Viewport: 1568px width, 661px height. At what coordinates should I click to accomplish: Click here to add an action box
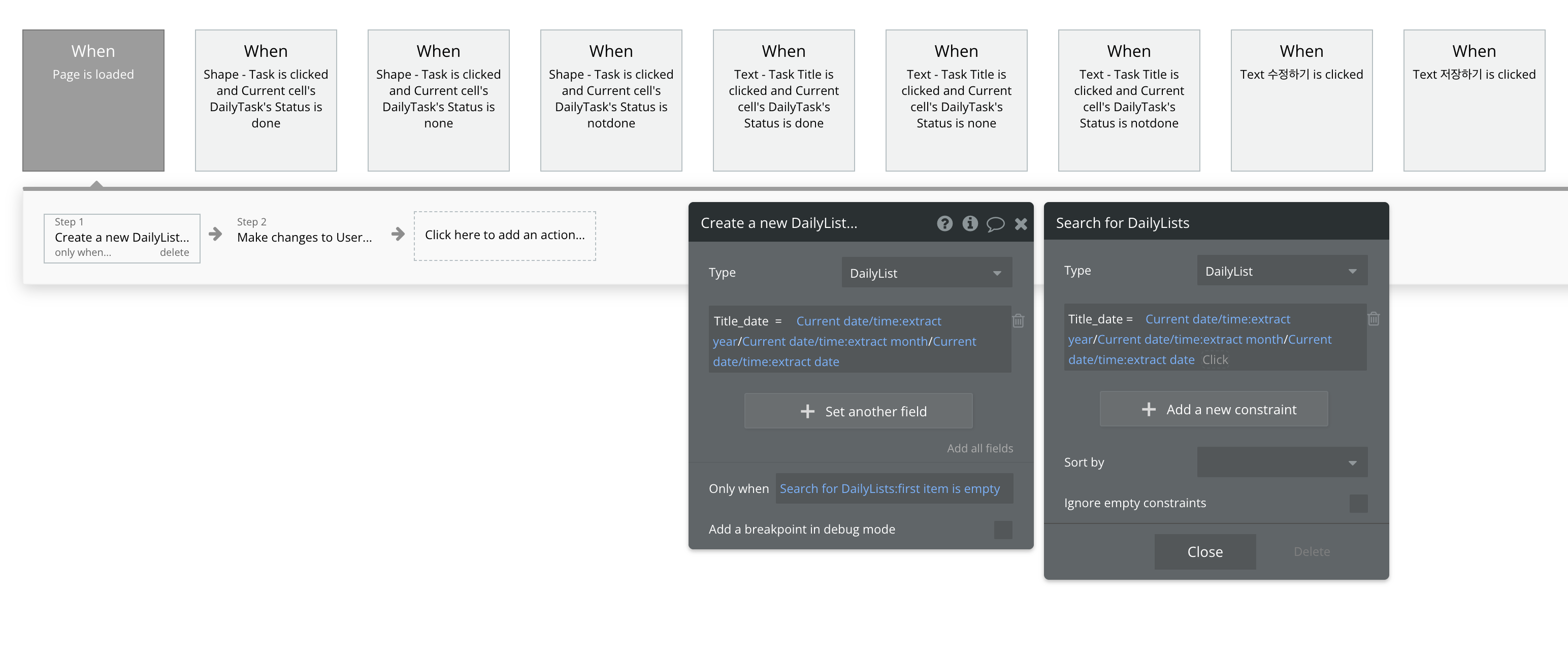click(x=505, y=236)
